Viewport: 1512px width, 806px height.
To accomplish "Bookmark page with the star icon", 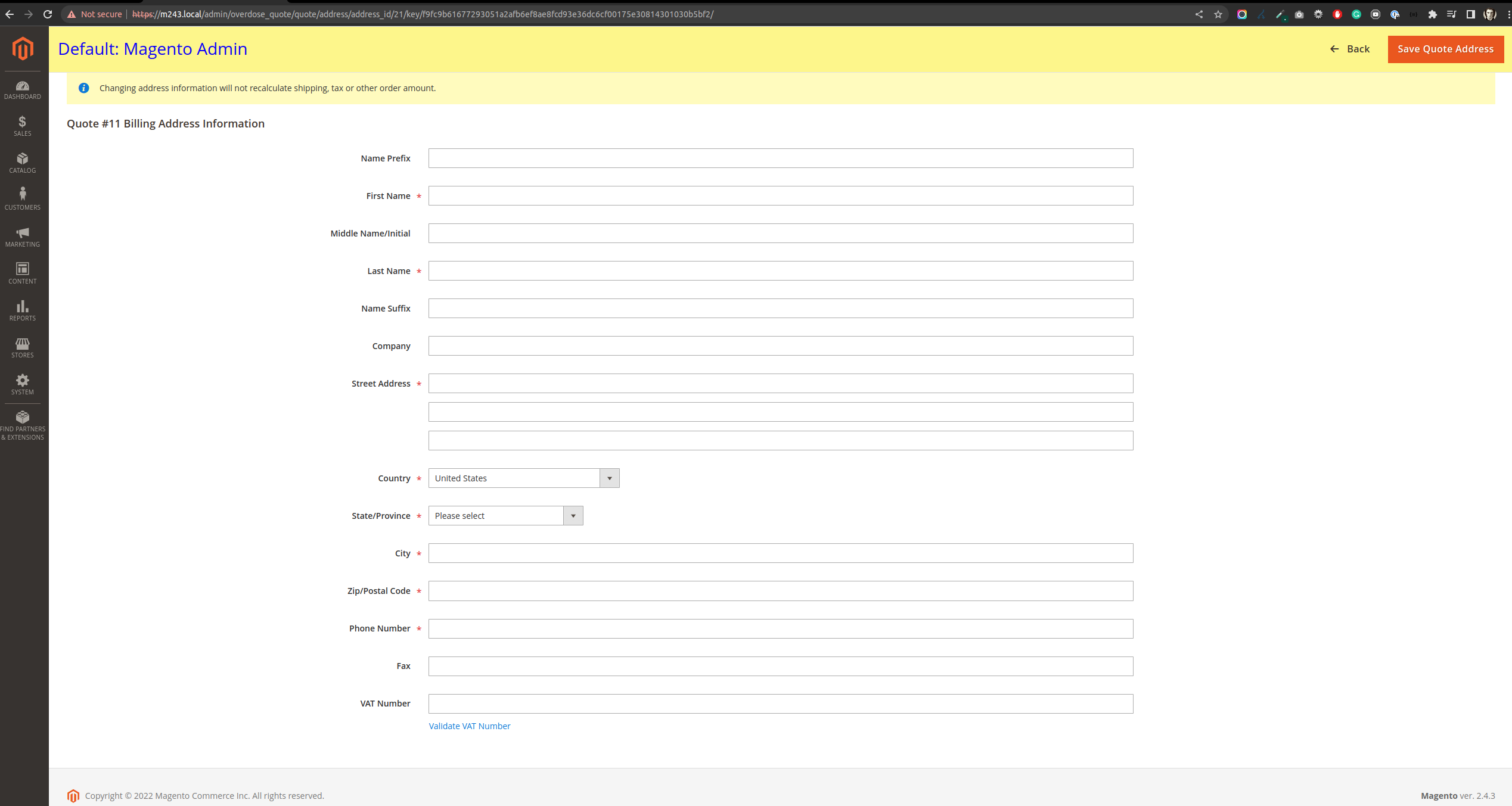I will (x=1218, y=14).
